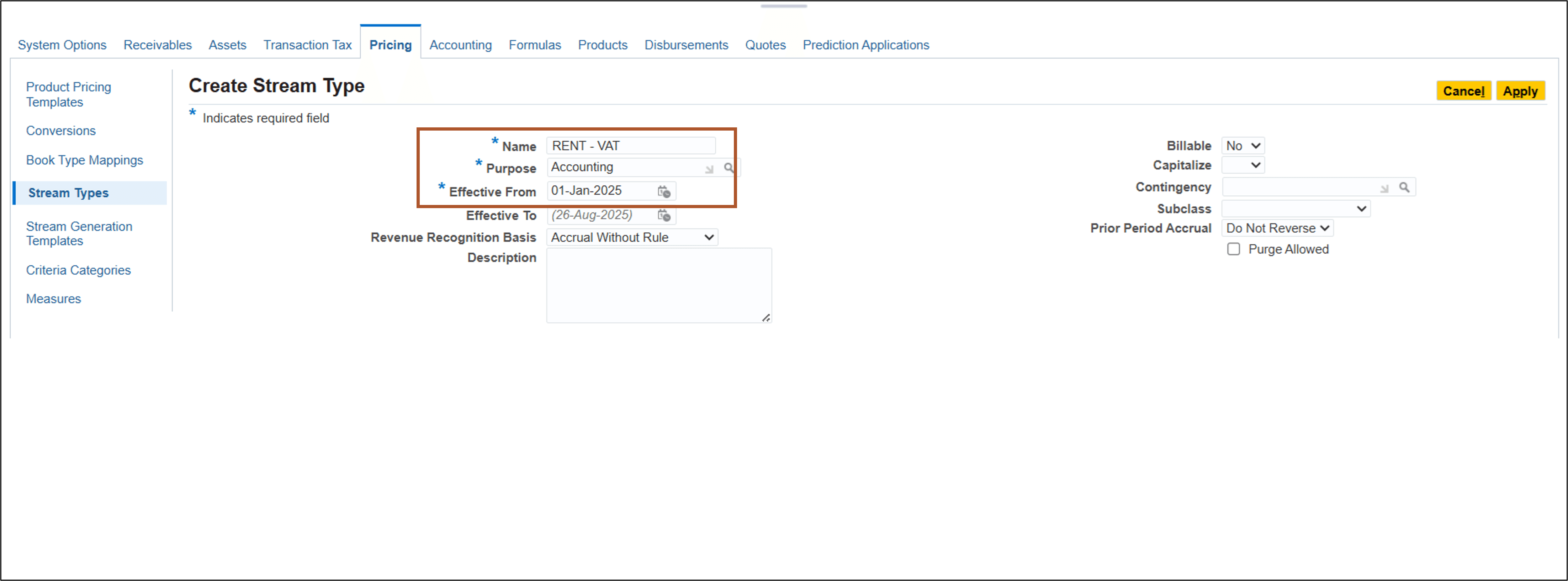
Task: Open the Quotes tab
Action: (x=765, y=44)
